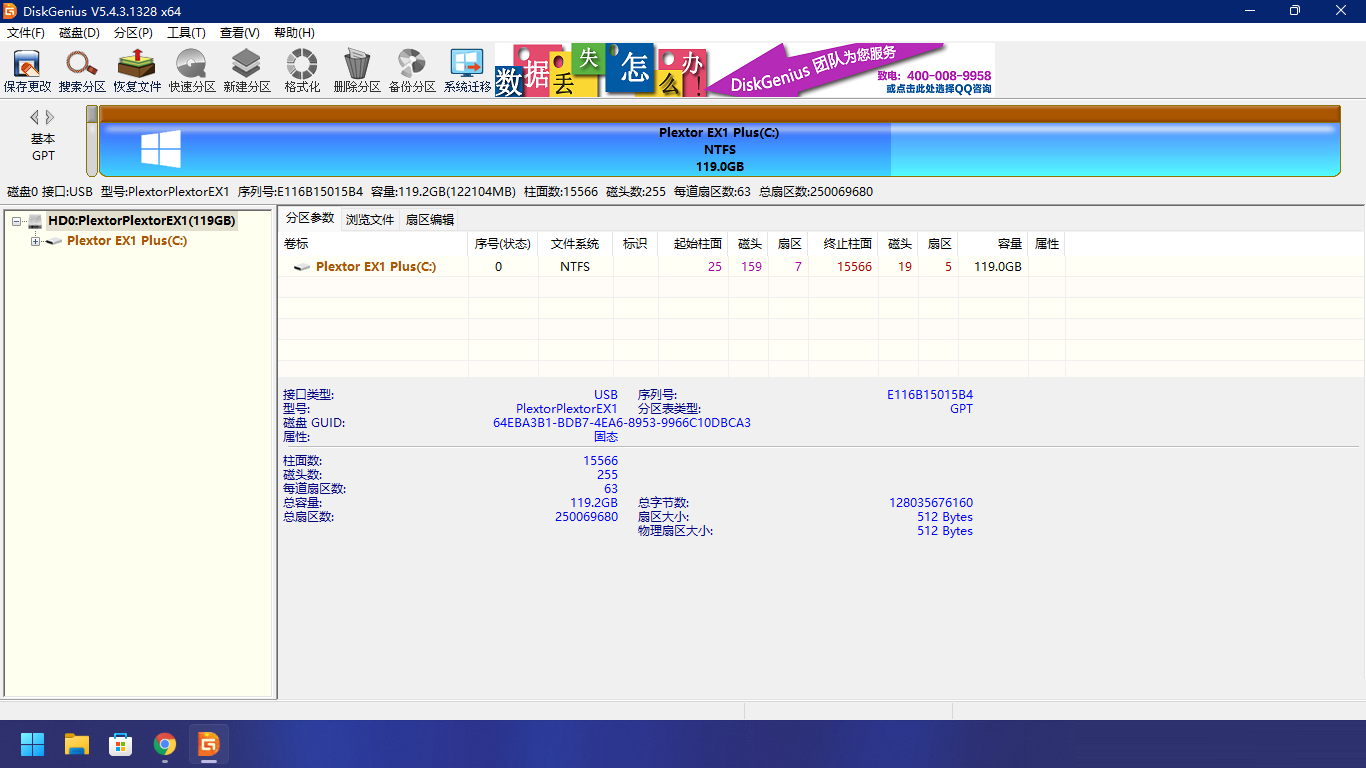1366x768 pixels.
Task: Click ending cylinder value 15566 in table row
Action: 854,267
